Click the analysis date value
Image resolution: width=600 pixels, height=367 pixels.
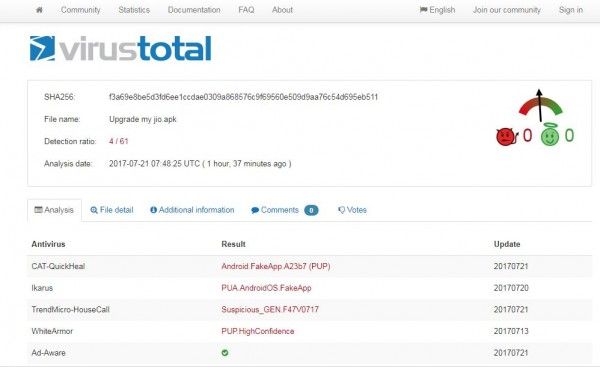[200, 164]
